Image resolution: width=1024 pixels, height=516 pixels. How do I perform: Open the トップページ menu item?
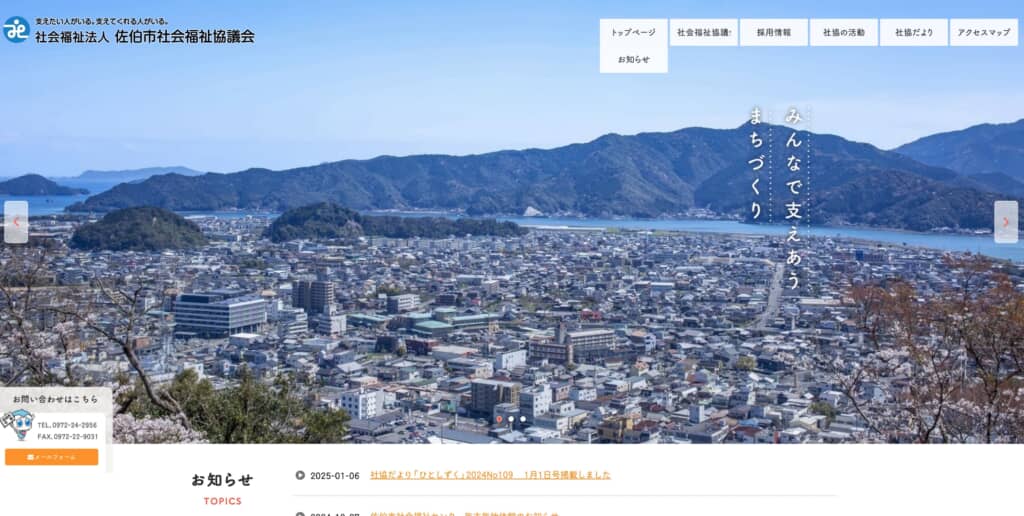point(633,32)
